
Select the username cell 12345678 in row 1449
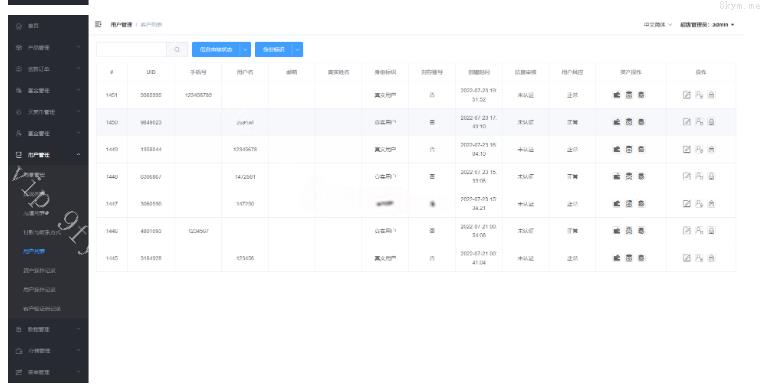coord(245,149)
